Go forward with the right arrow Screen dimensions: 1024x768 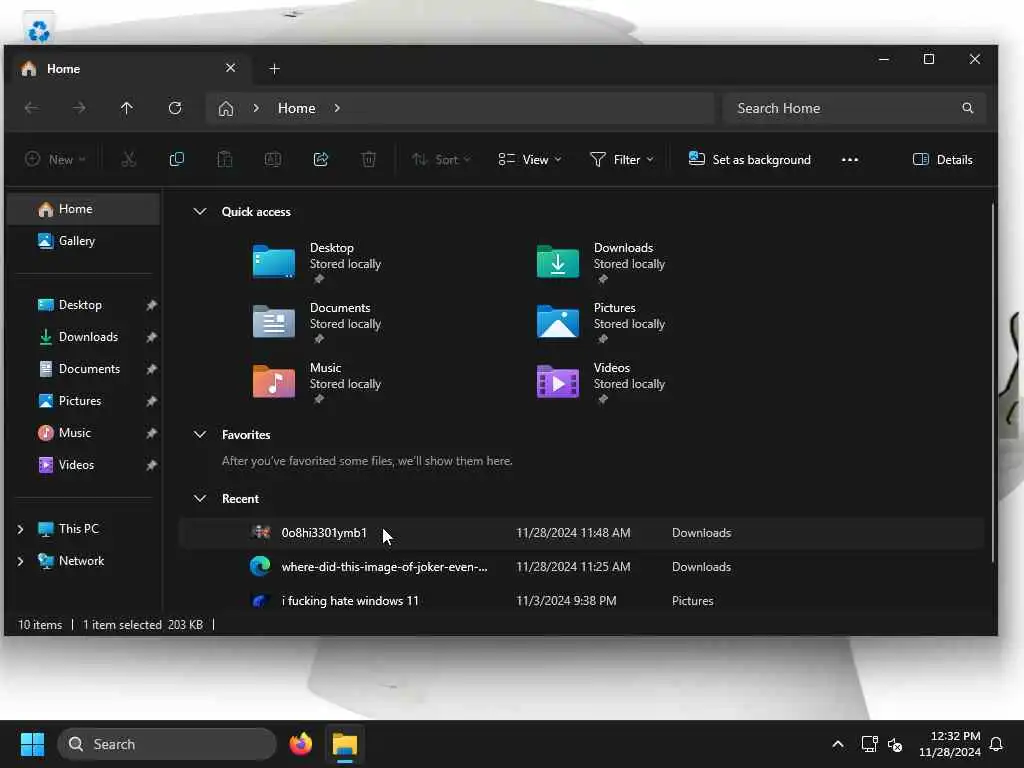click(x=79, y=108)
